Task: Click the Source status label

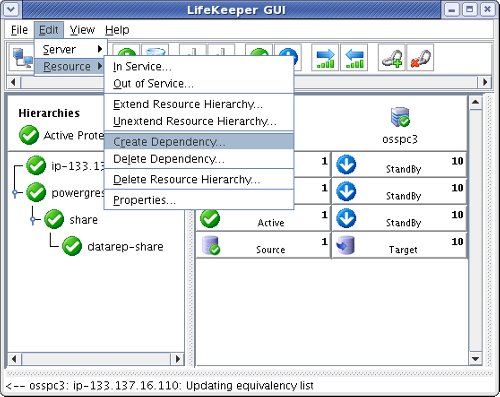Action: [x=270, y=250]
